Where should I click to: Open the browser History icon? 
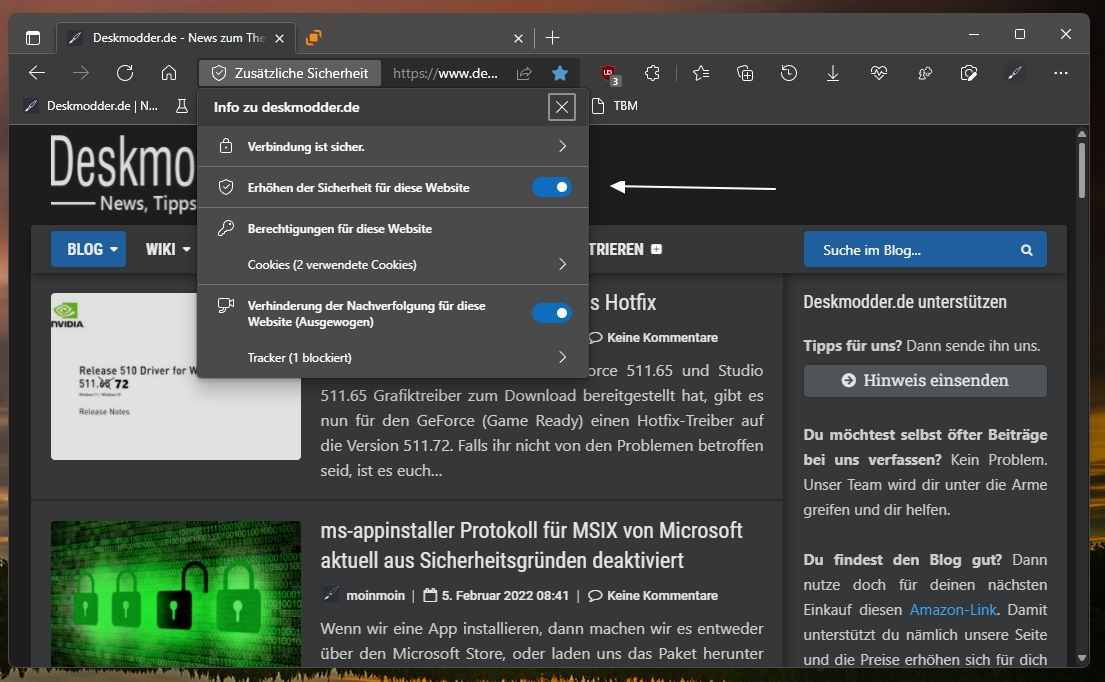click(789, 73)
